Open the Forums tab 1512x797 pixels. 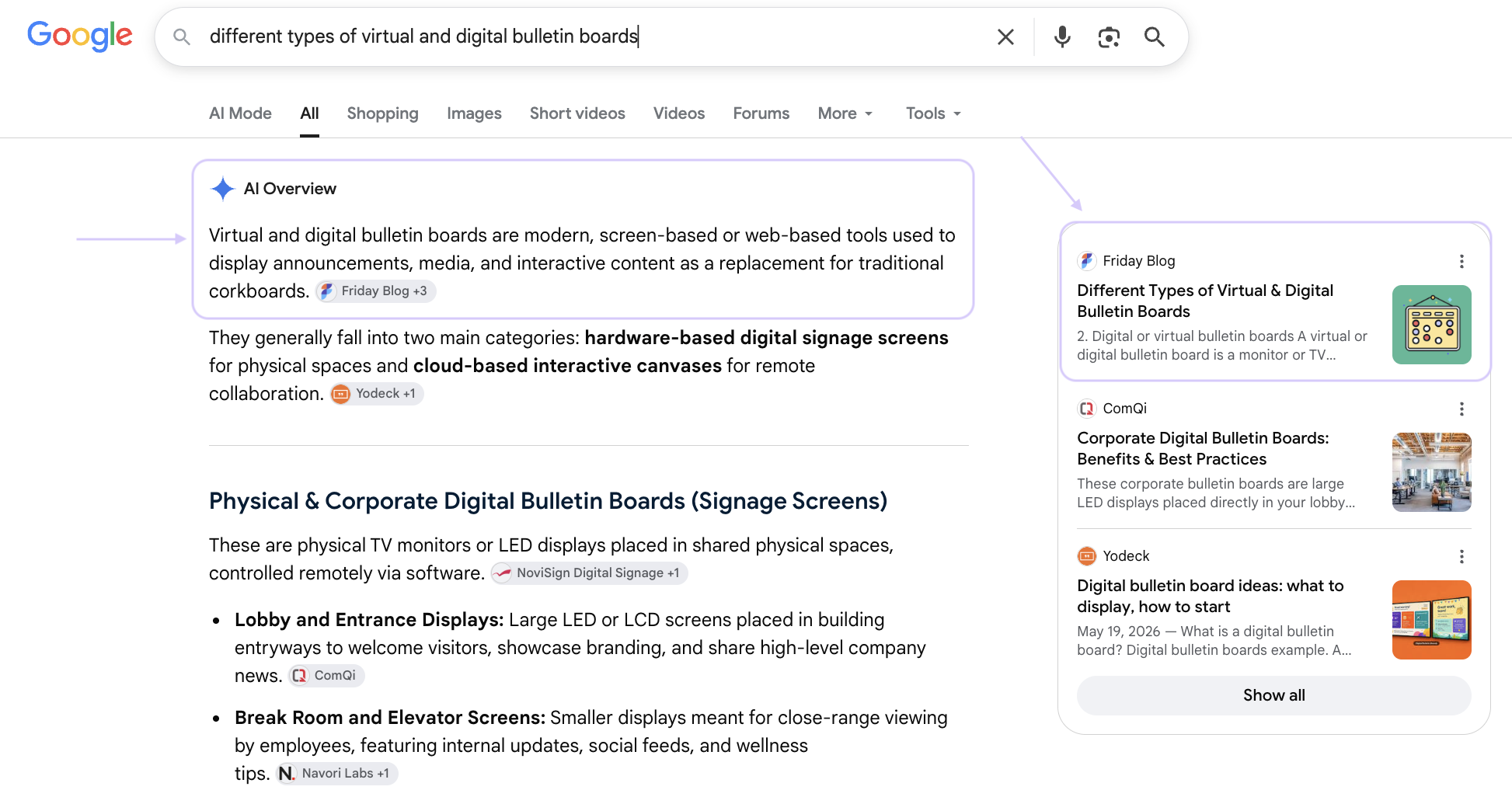[x=761, y=113]
